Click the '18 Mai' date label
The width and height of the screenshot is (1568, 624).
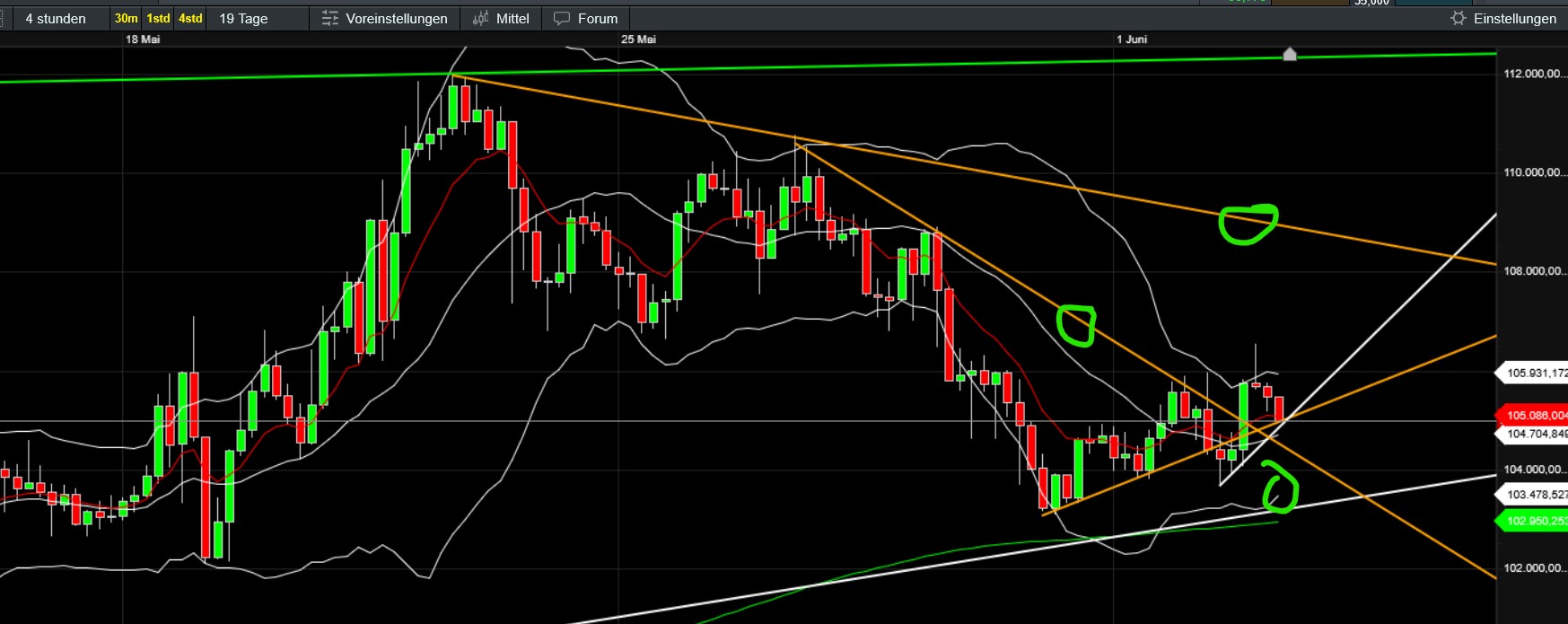(x=143, y=39)
